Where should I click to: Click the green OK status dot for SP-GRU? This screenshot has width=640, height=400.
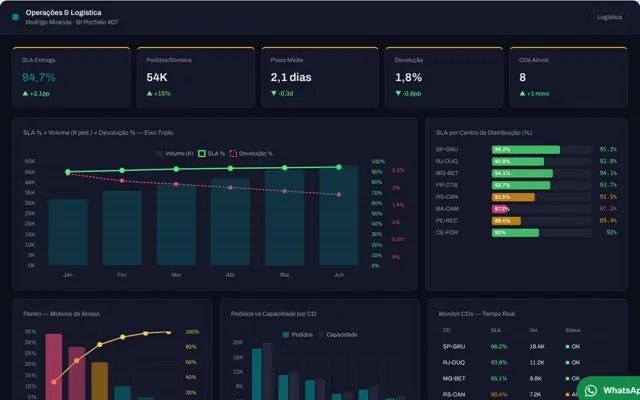(x=567, y=347)
